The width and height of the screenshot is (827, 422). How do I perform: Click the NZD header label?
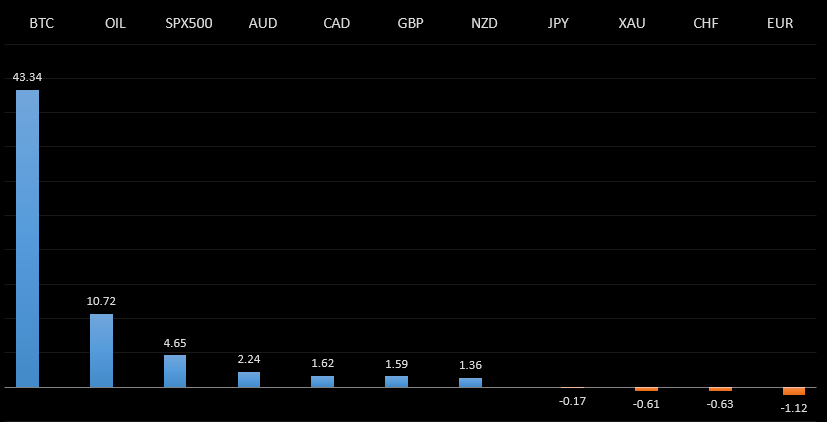tap(484, 23)
